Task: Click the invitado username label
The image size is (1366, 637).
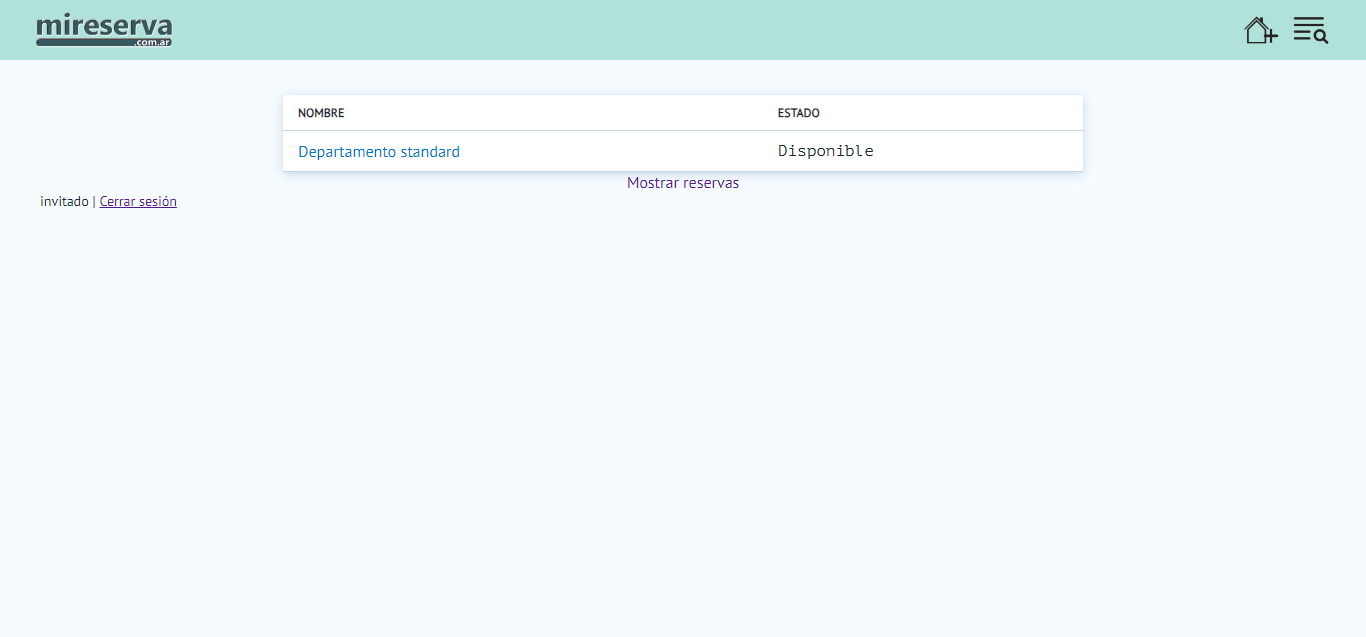Action: click(x=64, y=201)
